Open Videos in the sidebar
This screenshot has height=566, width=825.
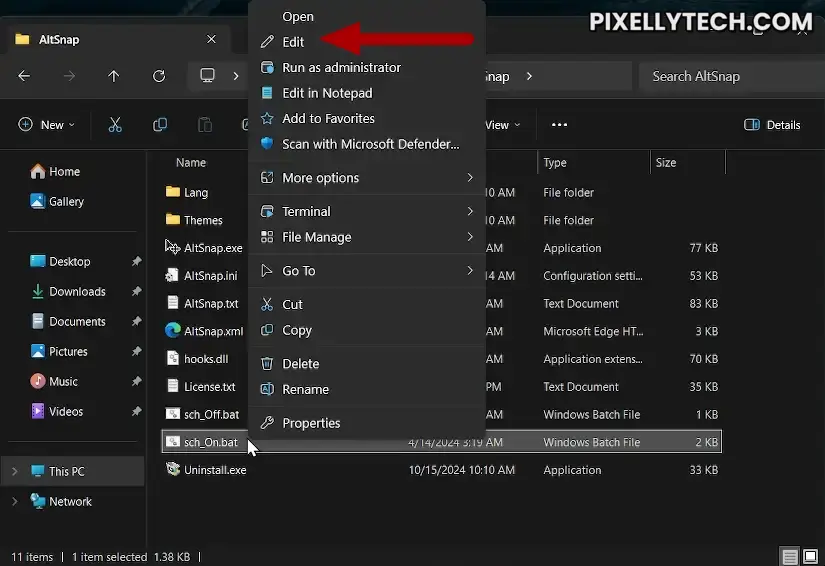(x=57, y=411)
